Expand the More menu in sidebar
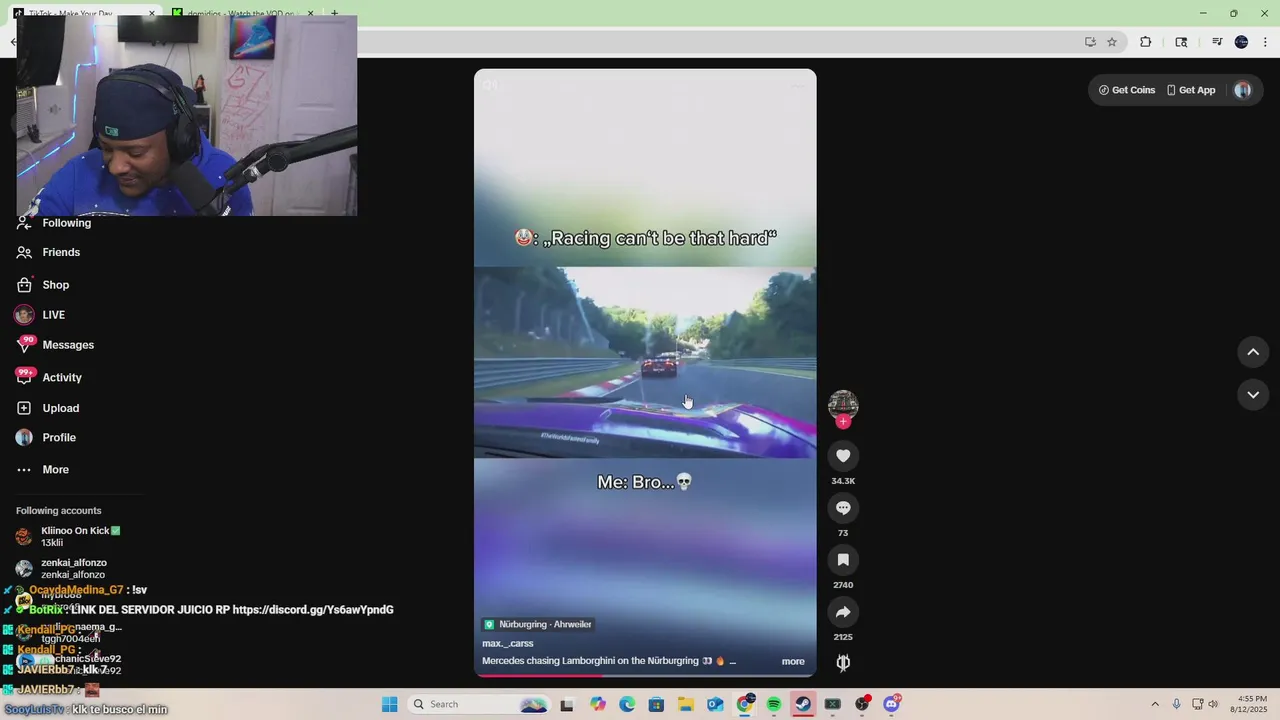Screen dimensions: 1280x720 pyautogui.click(x=55, y=469)
